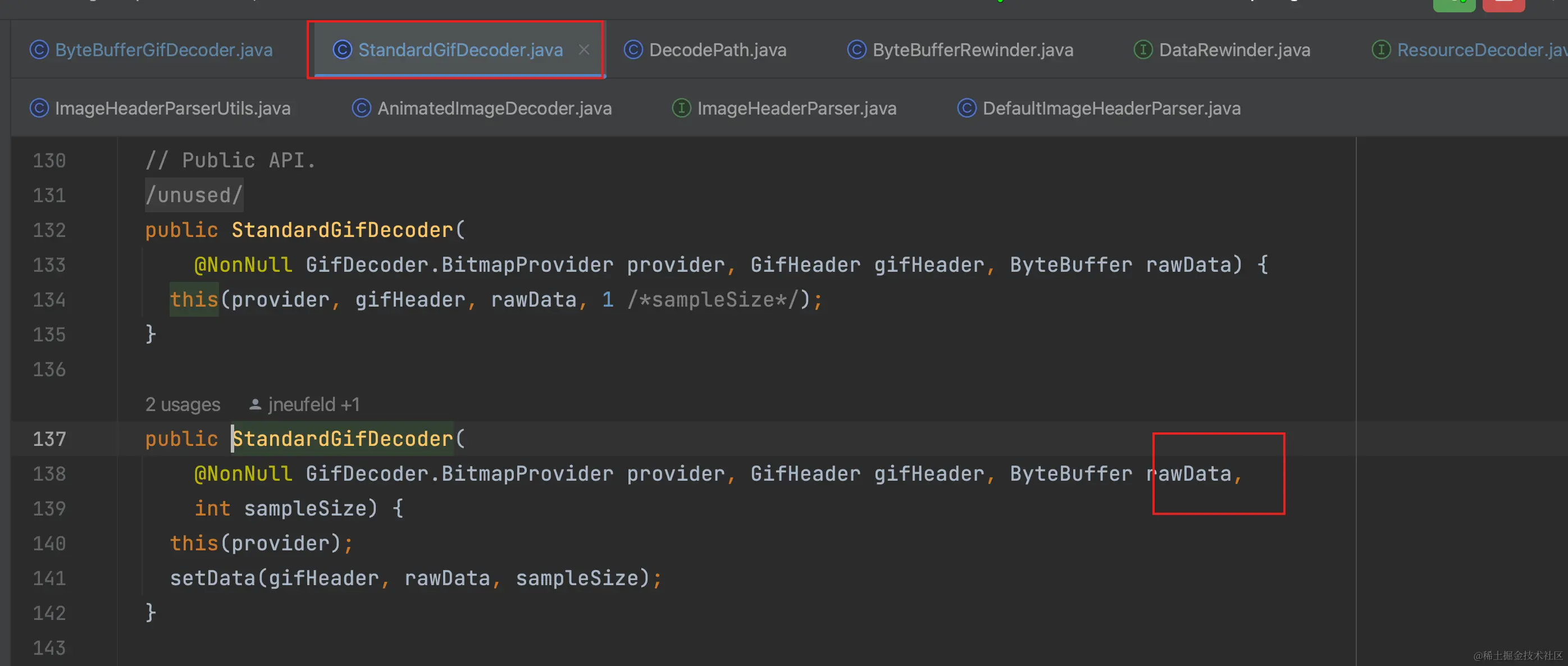The height and width of the screenshot is (666, 1568).
Task: Click the 'jneufeld +1' author hint
Action: pyautogui.click(x=313, y=405)
